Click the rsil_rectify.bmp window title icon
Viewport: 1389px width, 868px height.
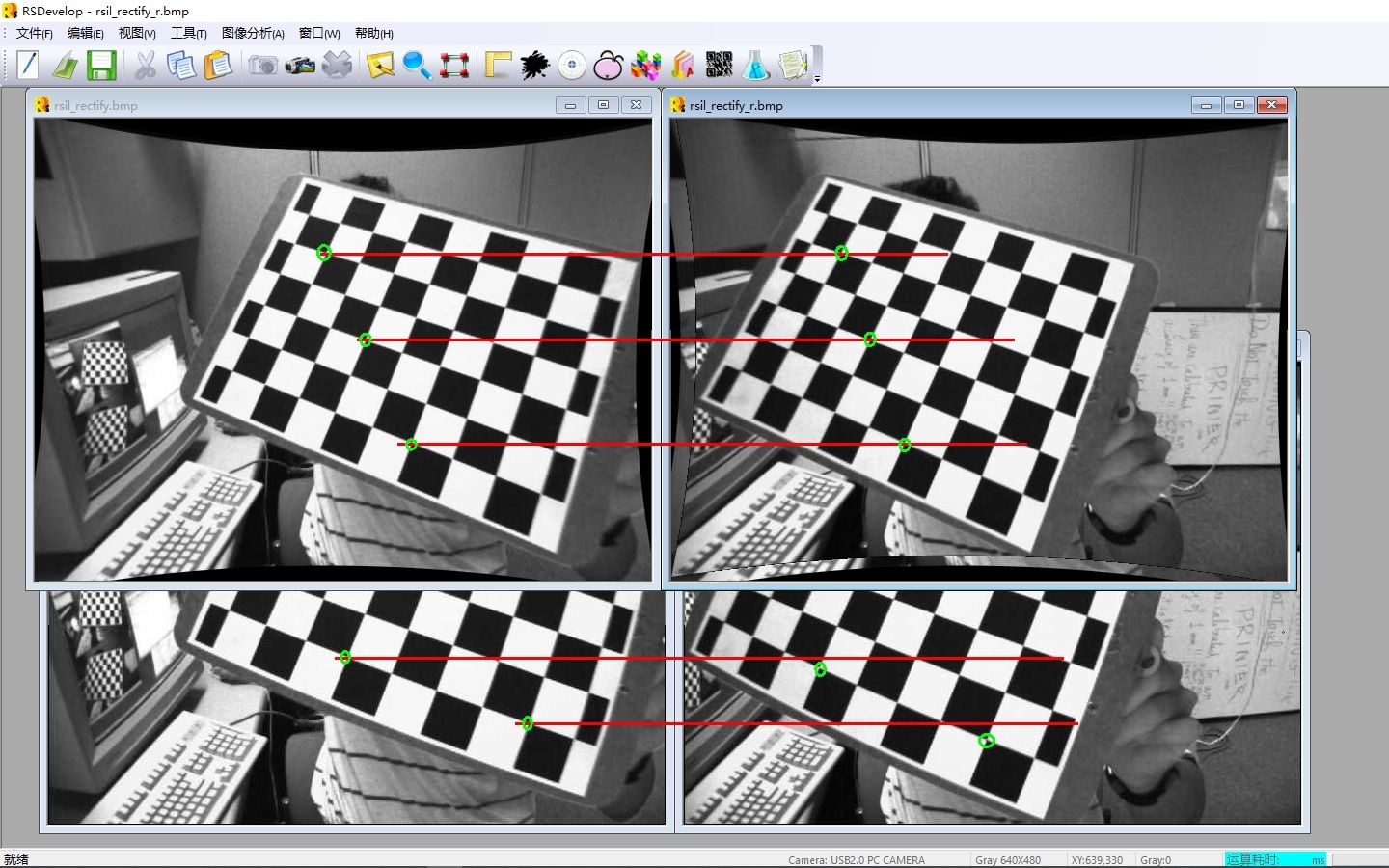click(x=41, y=105)
